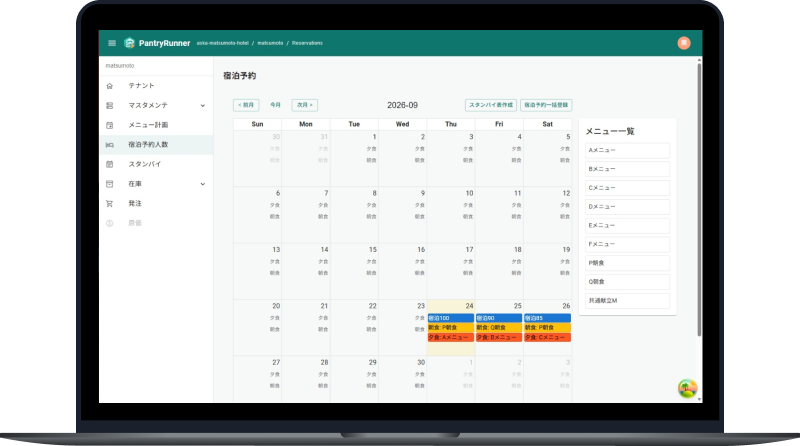Click the 宿泊予約人数 bed icon
This screenshot has width=800, height=446.
109,145
